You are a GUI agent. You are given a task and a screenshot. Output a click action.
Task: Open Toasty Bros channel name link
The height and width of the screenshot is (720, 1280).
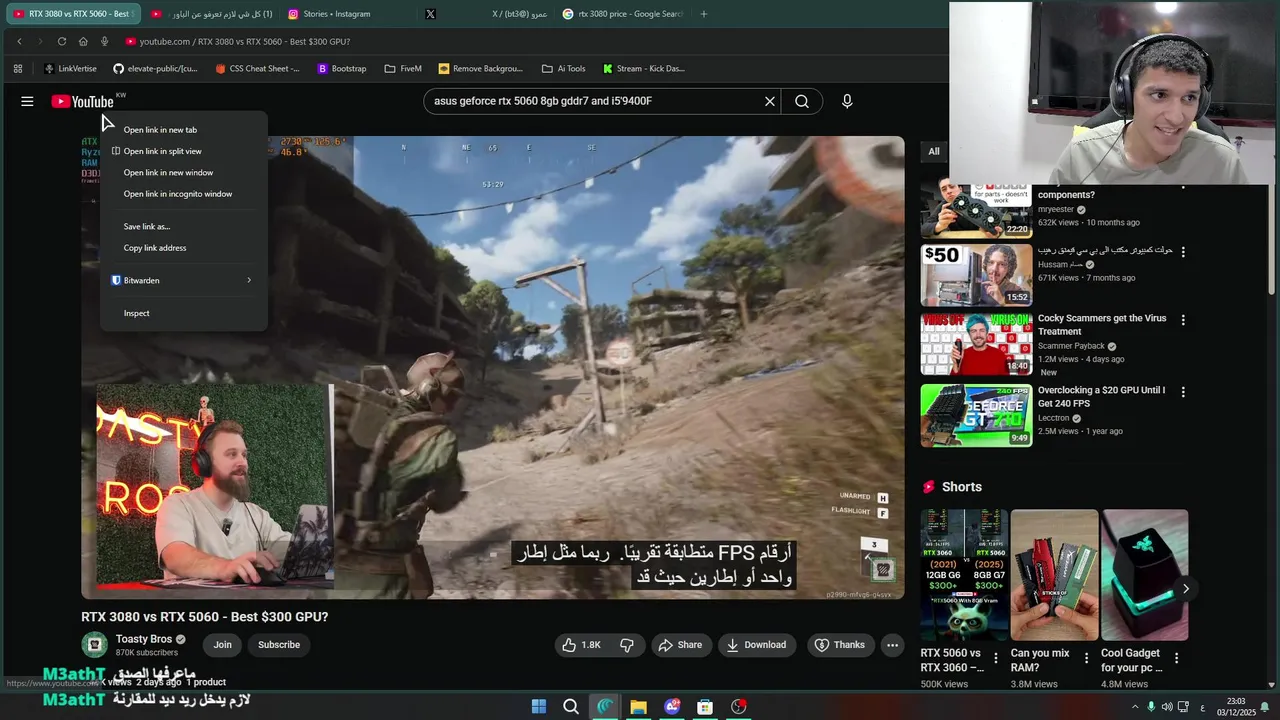coord(144,639)
